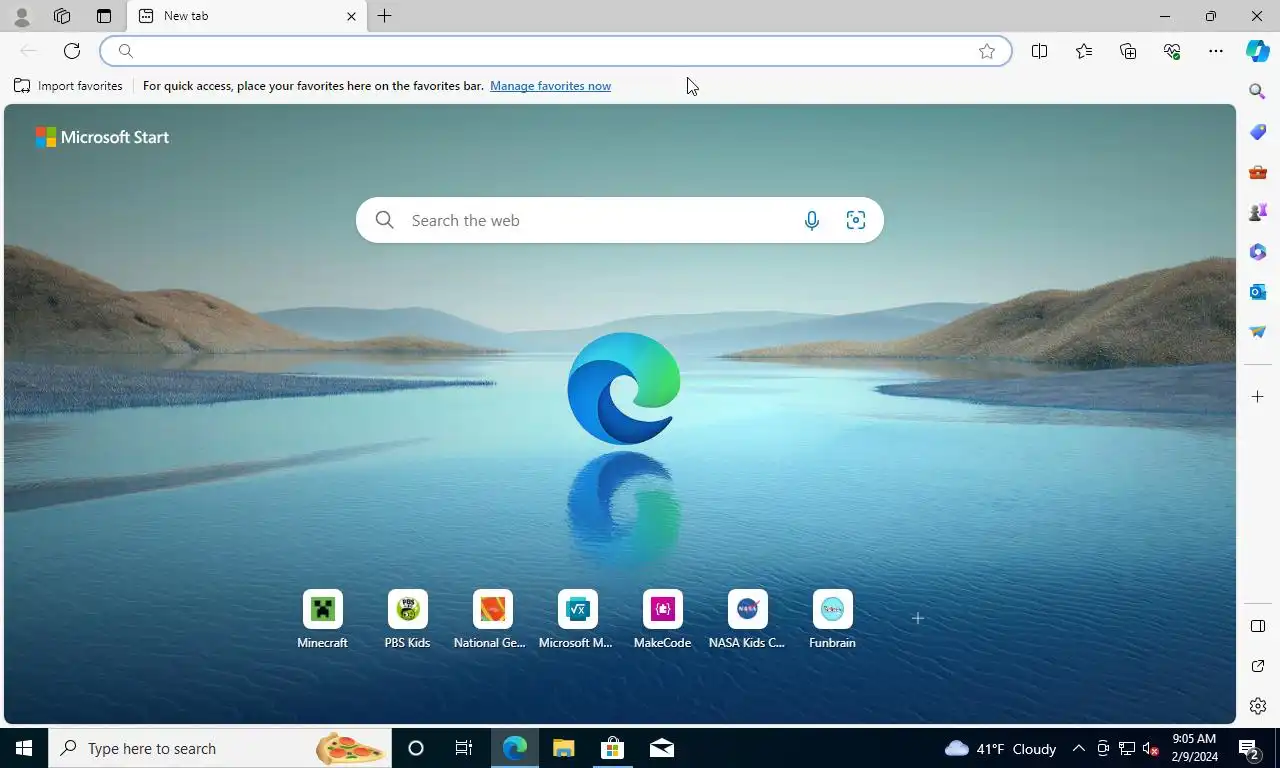Open the PBS Kids quick link

[407, 620]
